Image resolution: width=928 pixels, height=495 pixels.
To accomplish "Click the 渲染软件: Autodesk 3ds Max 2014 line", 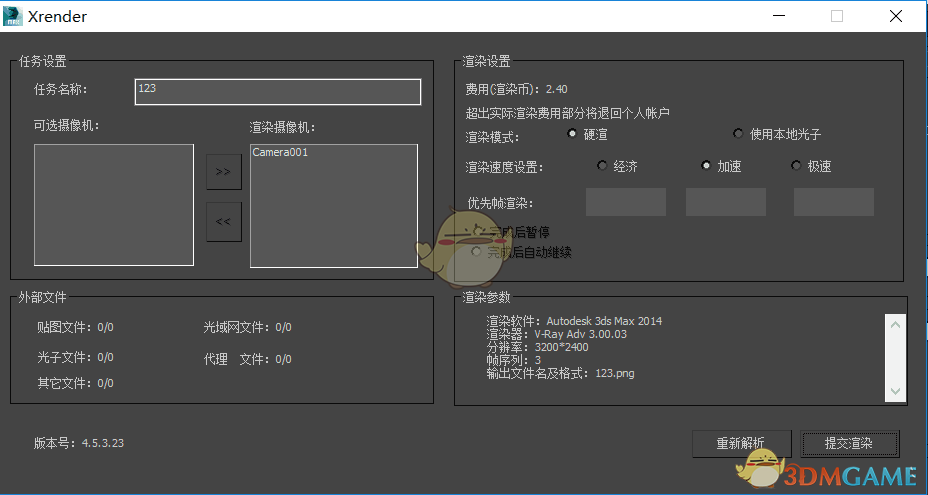I will (574, 321).
